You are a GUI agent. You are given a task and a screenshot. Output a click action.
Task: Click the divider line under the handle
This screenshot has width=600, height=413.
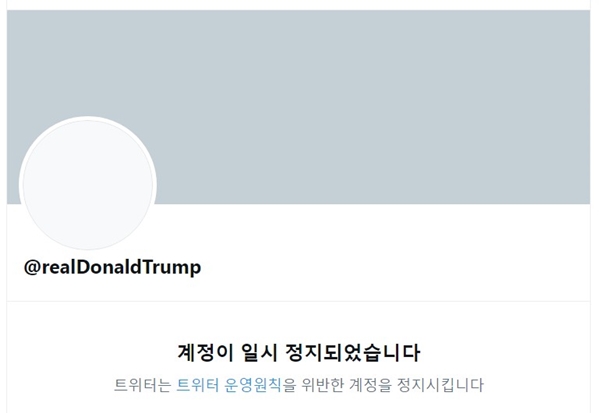[298, 301]
